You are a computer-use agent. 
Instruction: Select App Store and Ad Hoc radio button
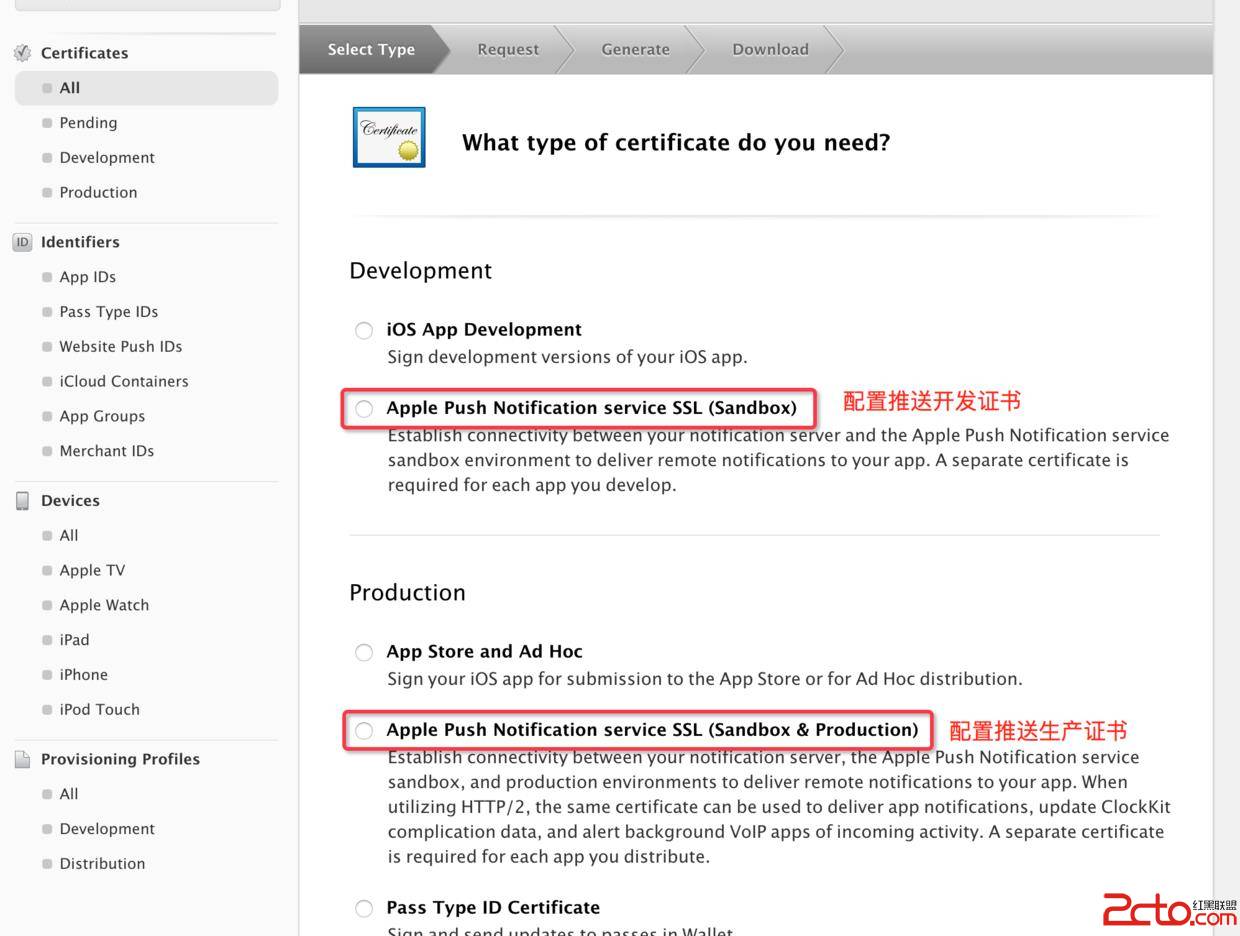click(x=364, y=653)
